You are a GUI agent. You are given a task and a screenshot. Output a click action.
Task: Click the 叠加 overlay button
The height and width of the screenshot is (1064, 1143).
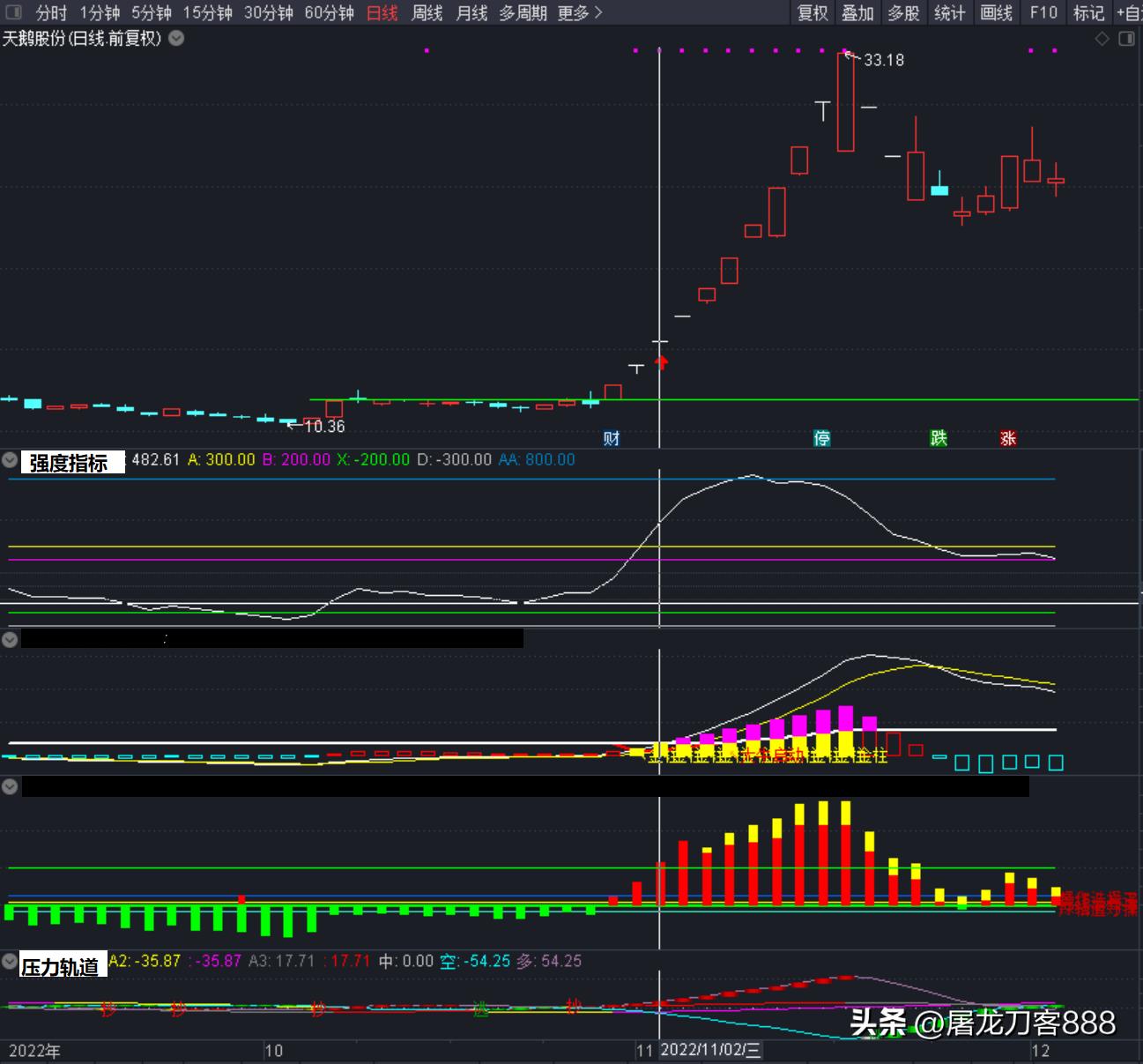point(857,12)
